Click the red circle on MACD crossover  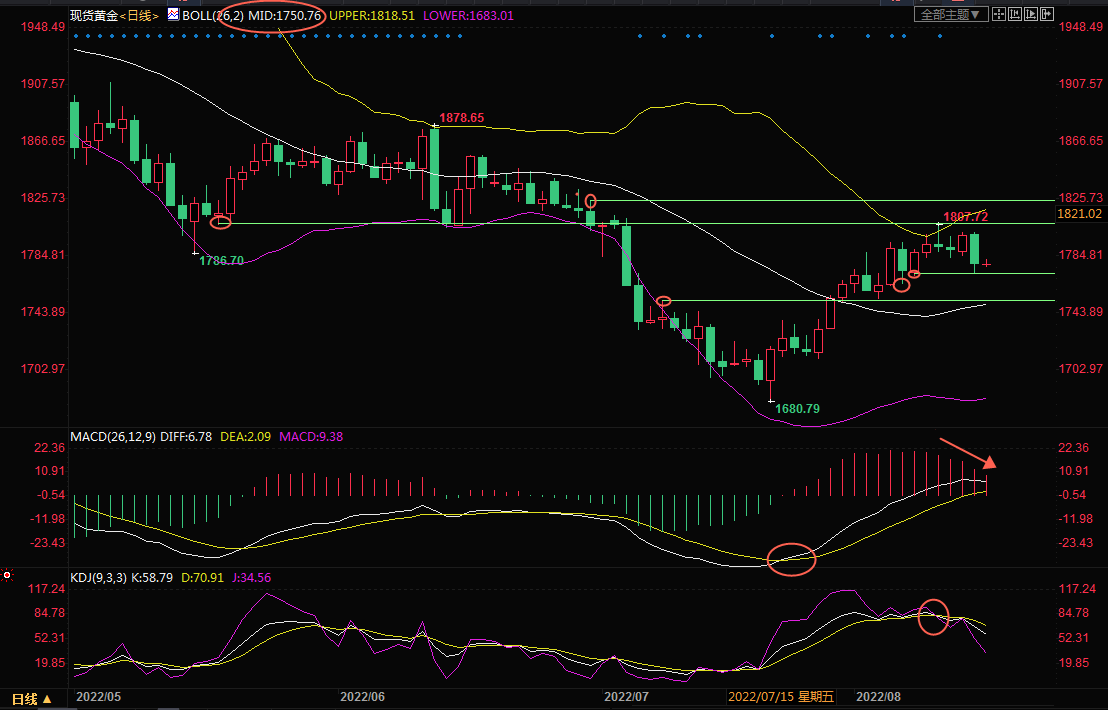coord(791,558)
